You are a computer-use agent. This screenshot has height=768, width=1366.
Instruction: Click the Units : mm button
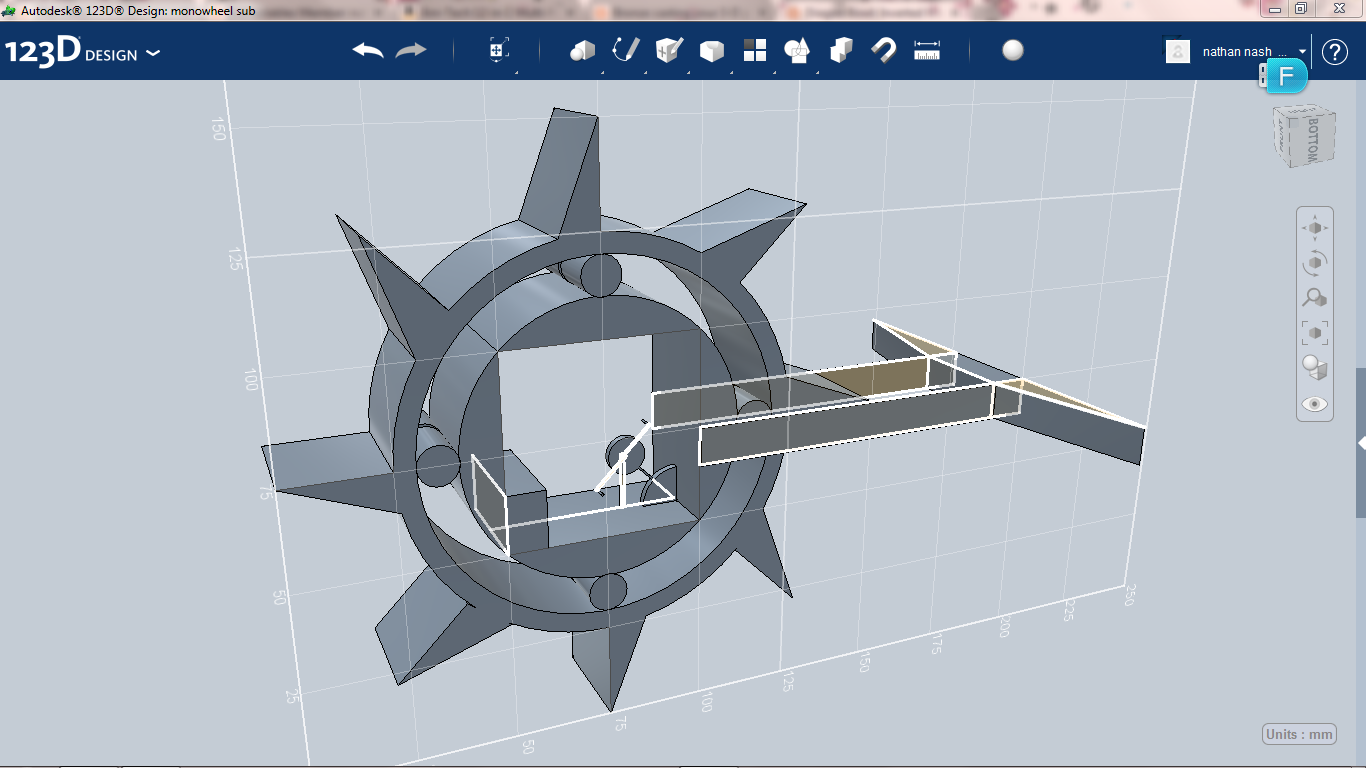(1298, 733)
